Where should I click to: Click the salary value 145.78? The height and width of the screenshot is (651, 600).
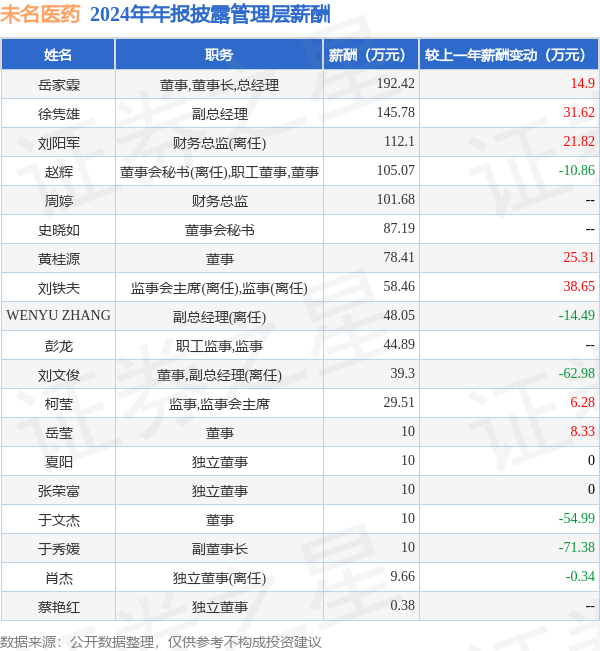click(395, 113)
